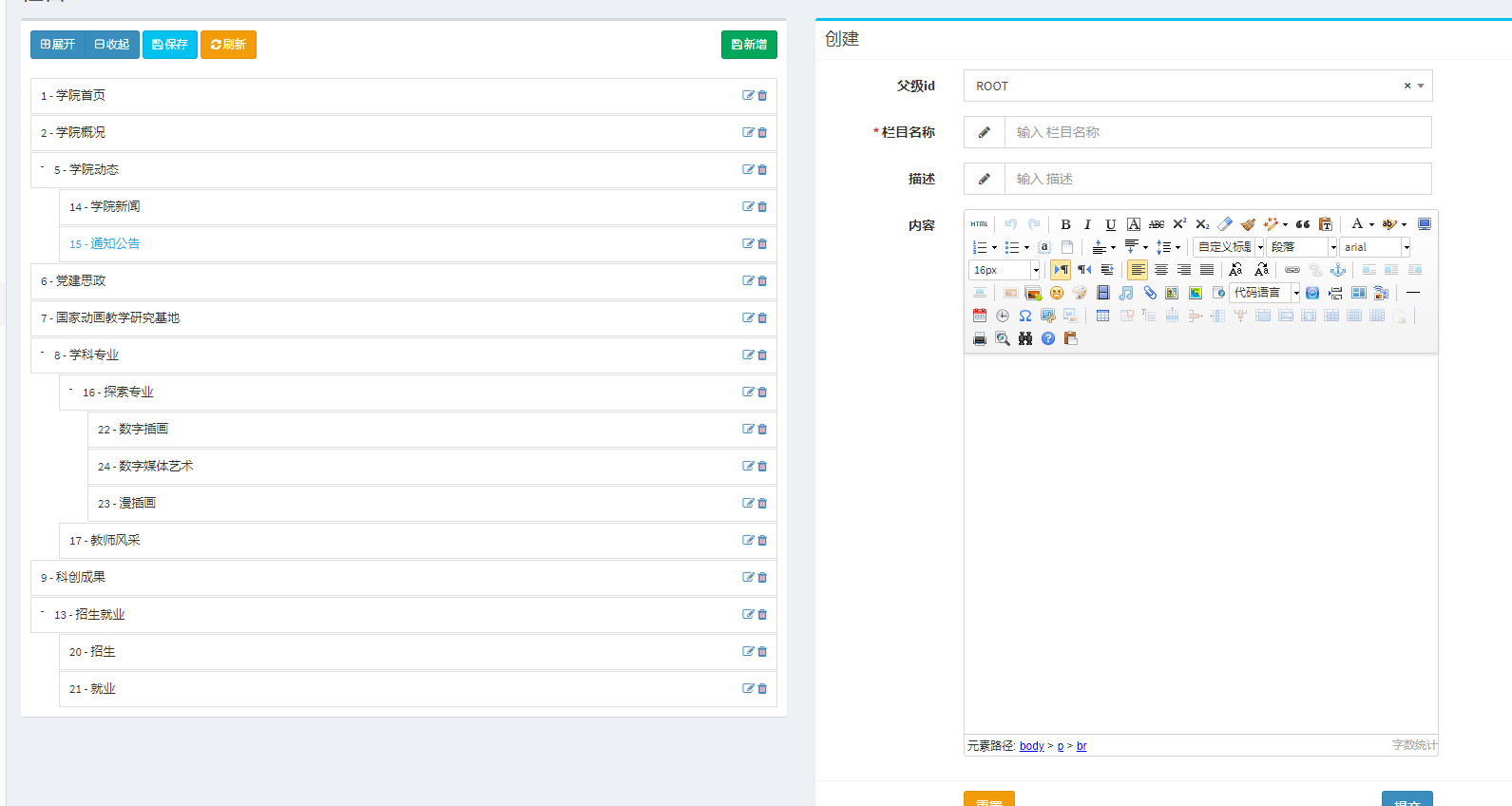Collapse the 5 - 学院动态 tree node
The width and height of the screenshot is (1512, 806).
[43, 167]
